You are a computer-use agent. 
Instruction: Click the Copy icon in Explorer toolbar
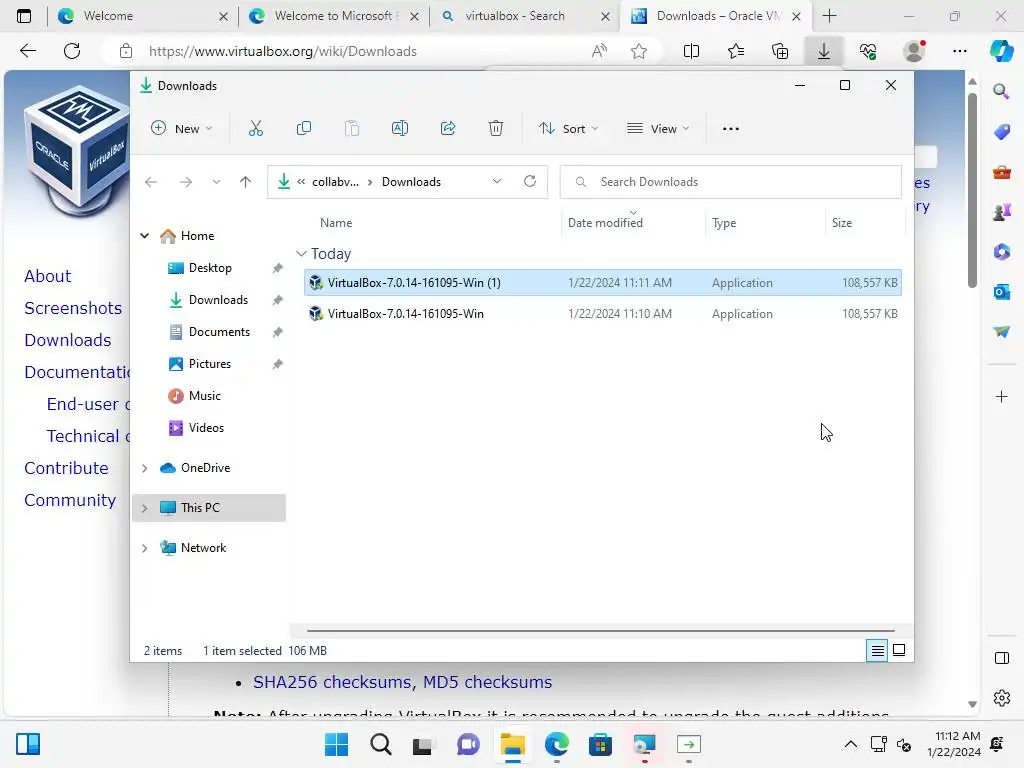[304, 129]
